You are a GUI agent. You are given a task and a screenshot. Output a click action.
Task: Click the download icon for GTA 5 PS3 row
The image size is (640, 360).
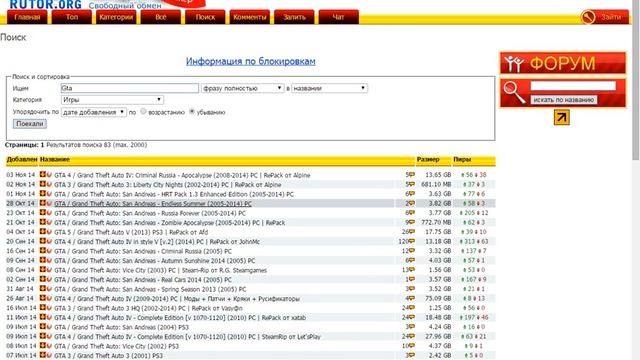pos(42,231)
